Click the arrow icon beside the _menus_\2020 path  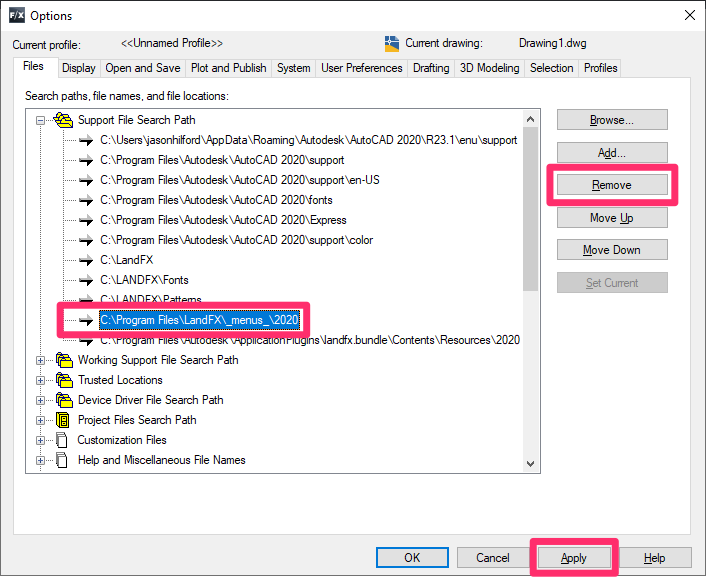tap(86, 320)
